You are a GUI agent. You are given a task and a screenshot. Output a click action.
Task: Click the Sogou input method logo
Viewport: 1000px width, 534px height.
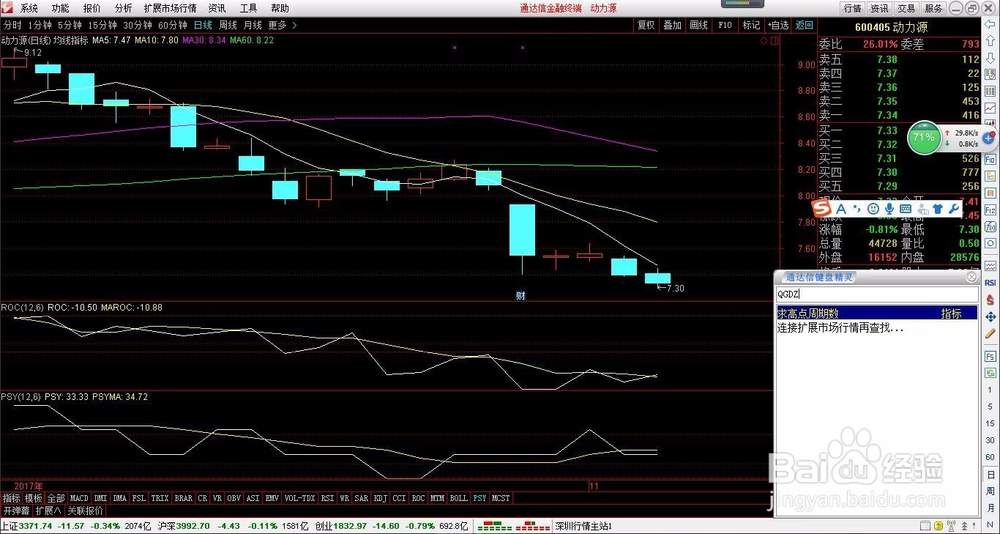point(820,208)
